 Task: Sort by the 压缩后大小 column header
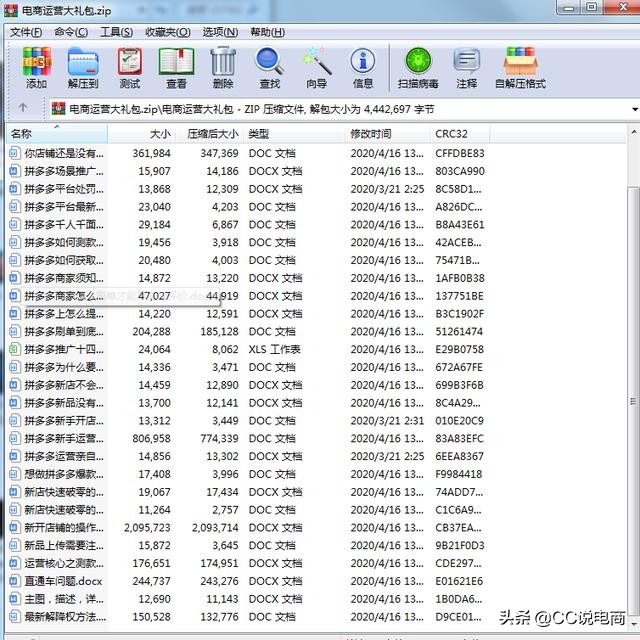point(209,133)
